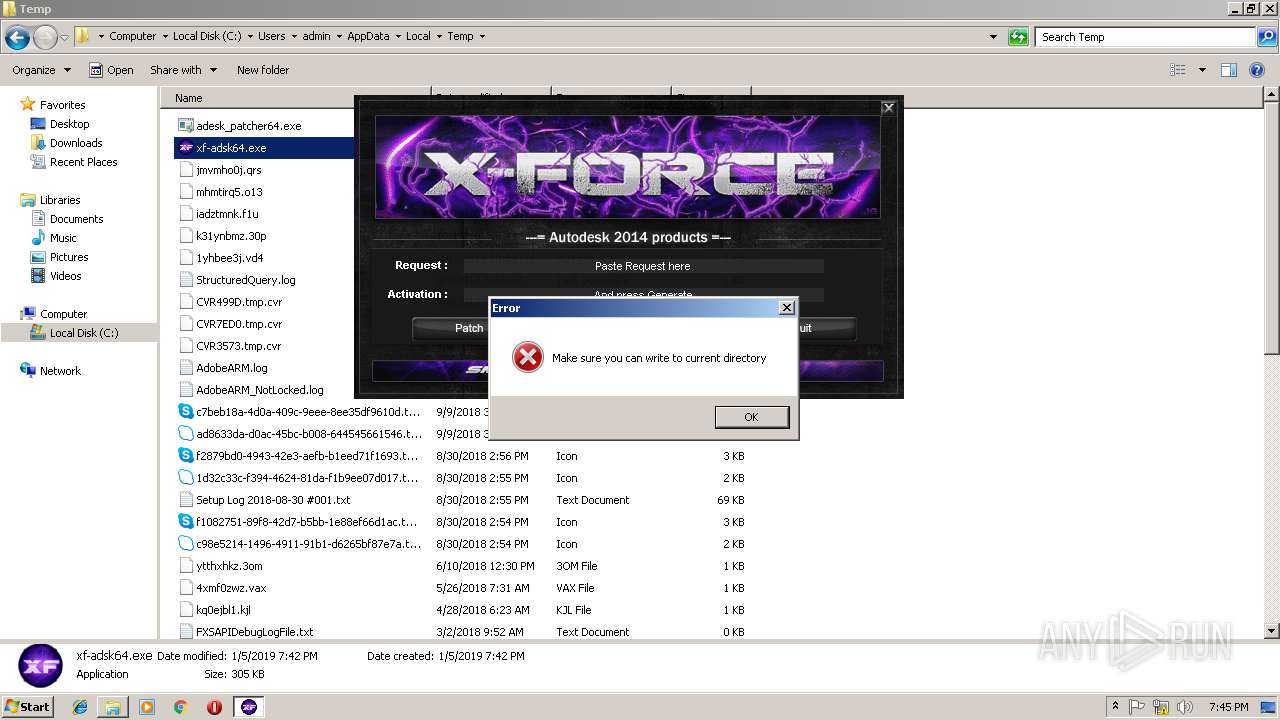Viewport: 1280px width, 720px height.
Task: Select Music library
Action: pyautogui.click(x=63, y=238)
